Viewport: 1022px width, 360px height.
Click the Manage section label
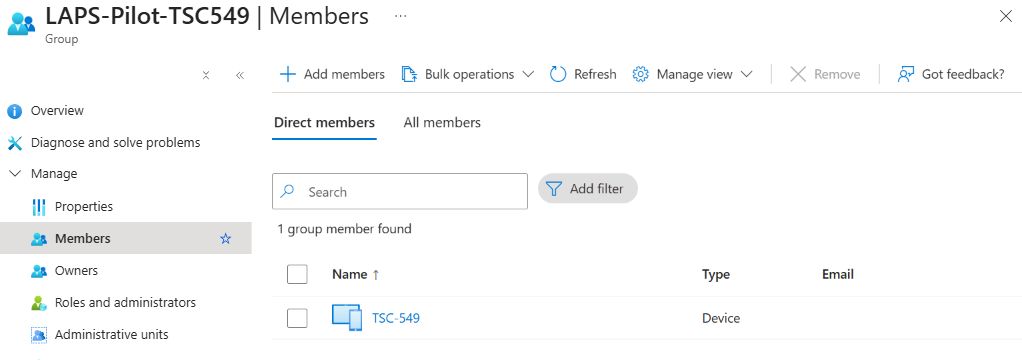point(54,174)
